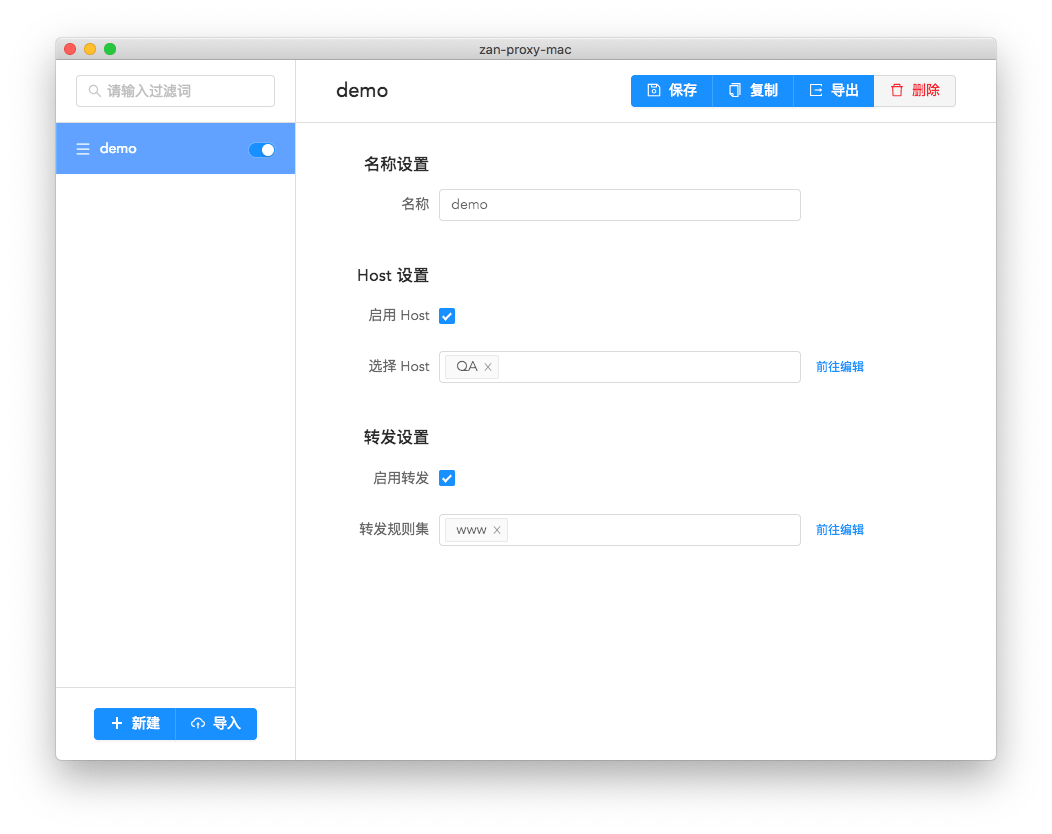Click the export (导出) icon
Viewport: 1052px width, 834px height.
[816, 91]
